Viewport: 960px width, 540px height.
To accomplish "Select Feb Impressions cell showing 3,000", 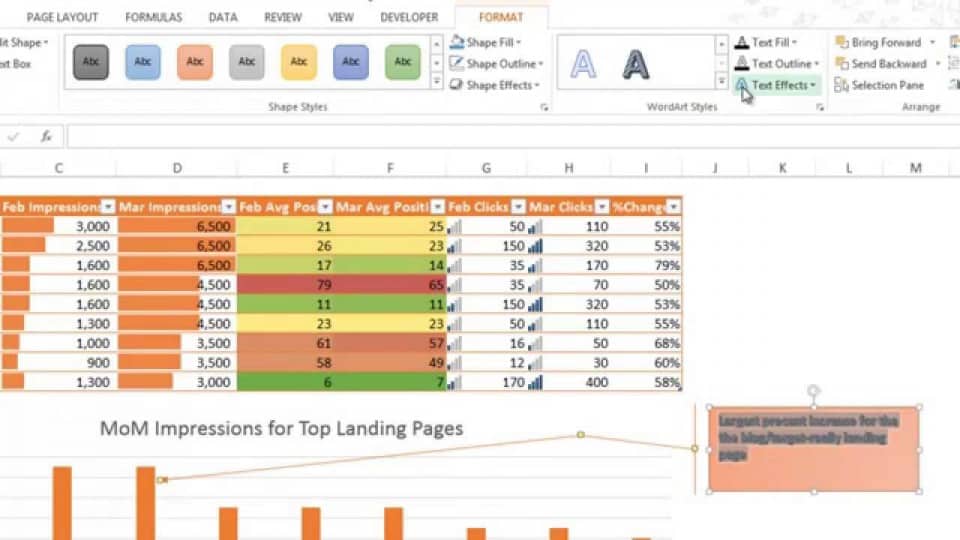I will click(x=58, y=226).
